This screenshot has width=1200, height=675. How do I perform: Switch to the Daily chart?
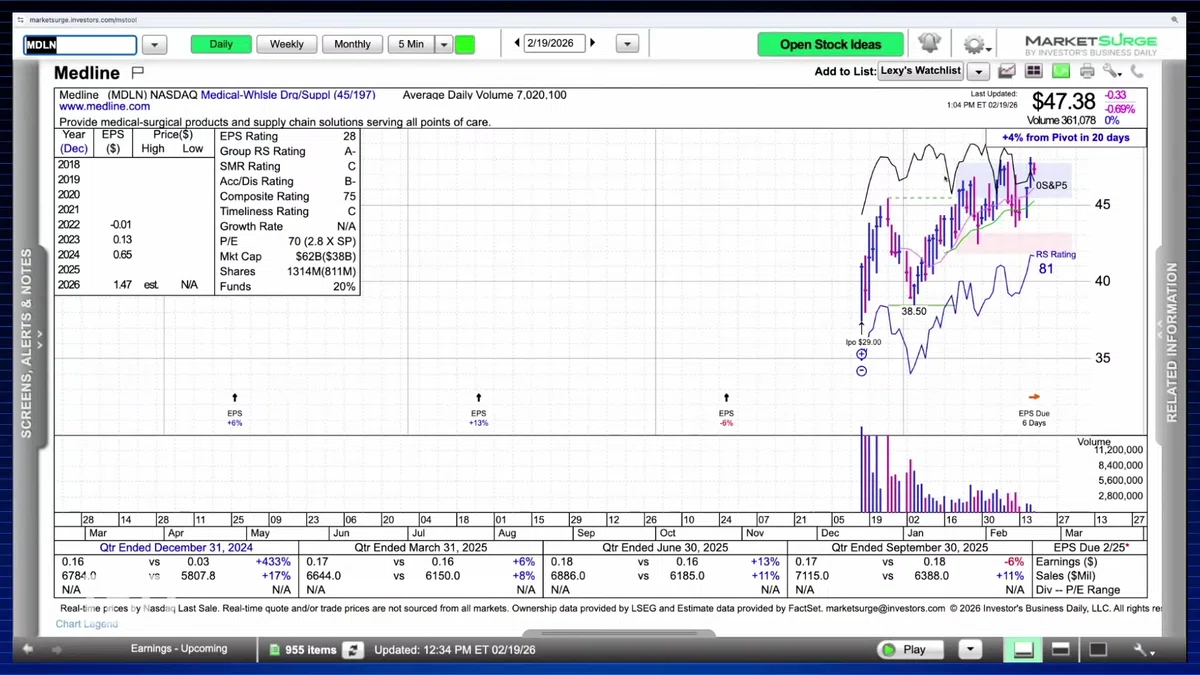click(220, 44)
